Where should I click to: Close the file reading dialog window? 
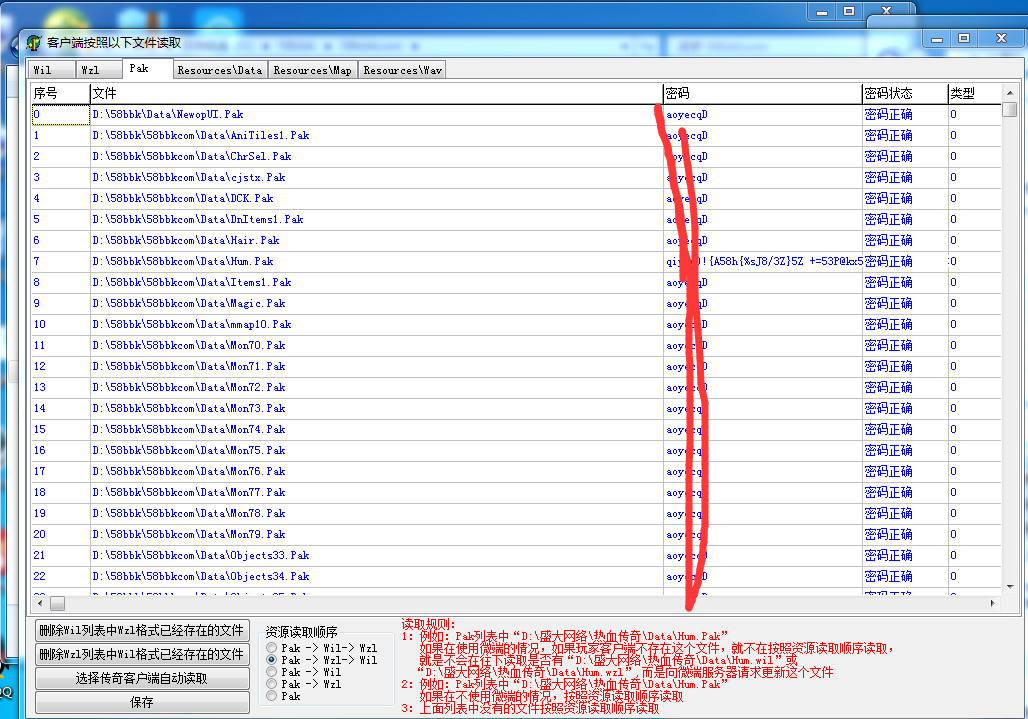click(x=1000, y=38)
